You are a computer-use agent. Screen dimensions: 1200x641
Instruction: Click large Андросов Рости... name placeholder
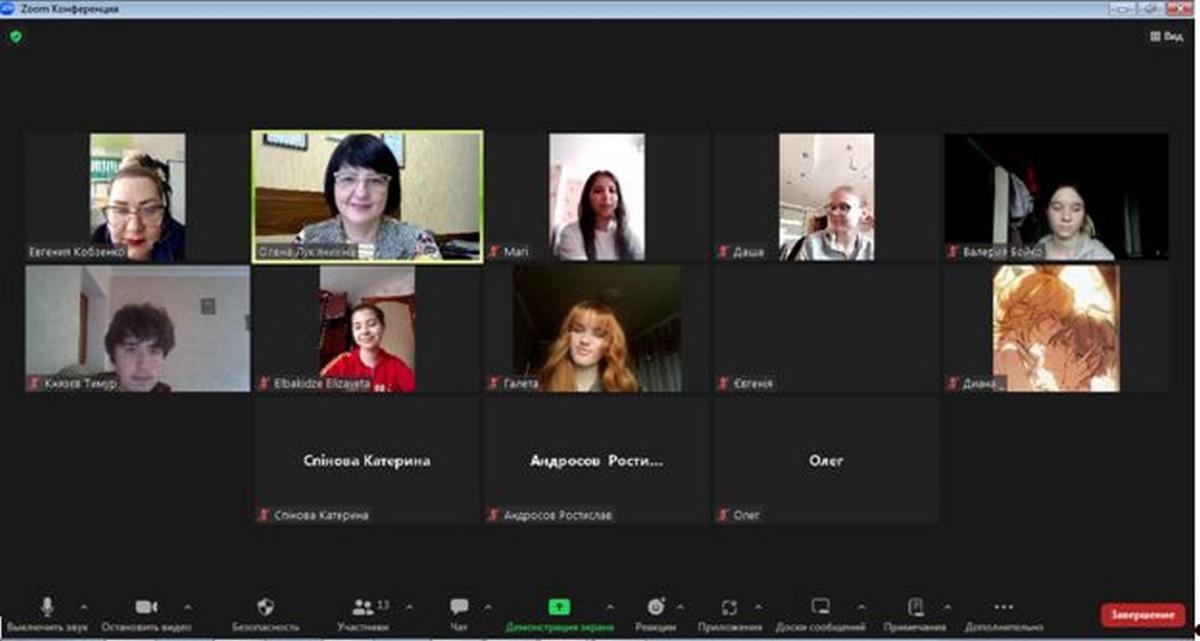point(596,461)
